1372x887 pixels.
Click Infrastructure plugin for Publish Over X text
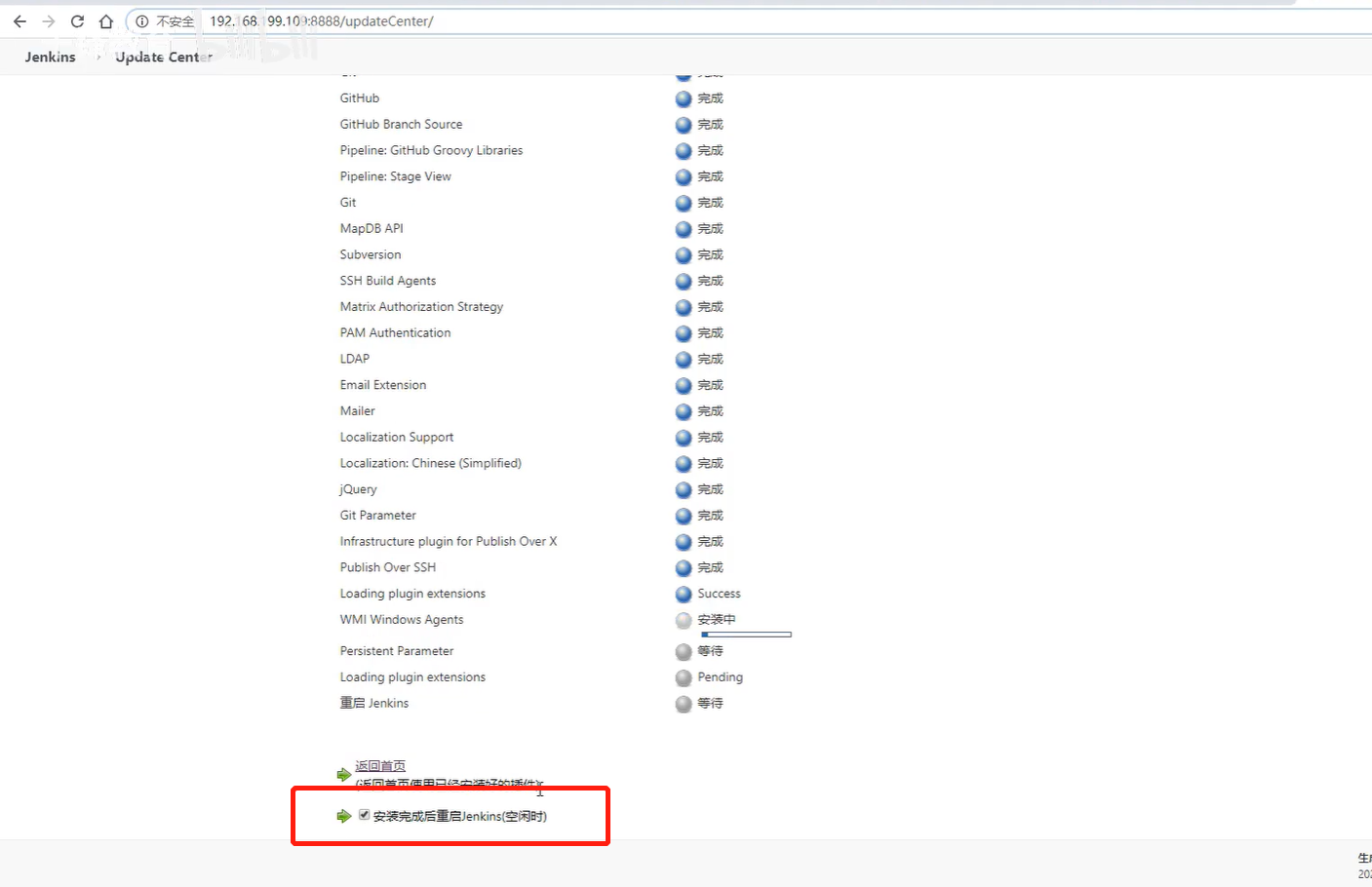click(449, 541)
